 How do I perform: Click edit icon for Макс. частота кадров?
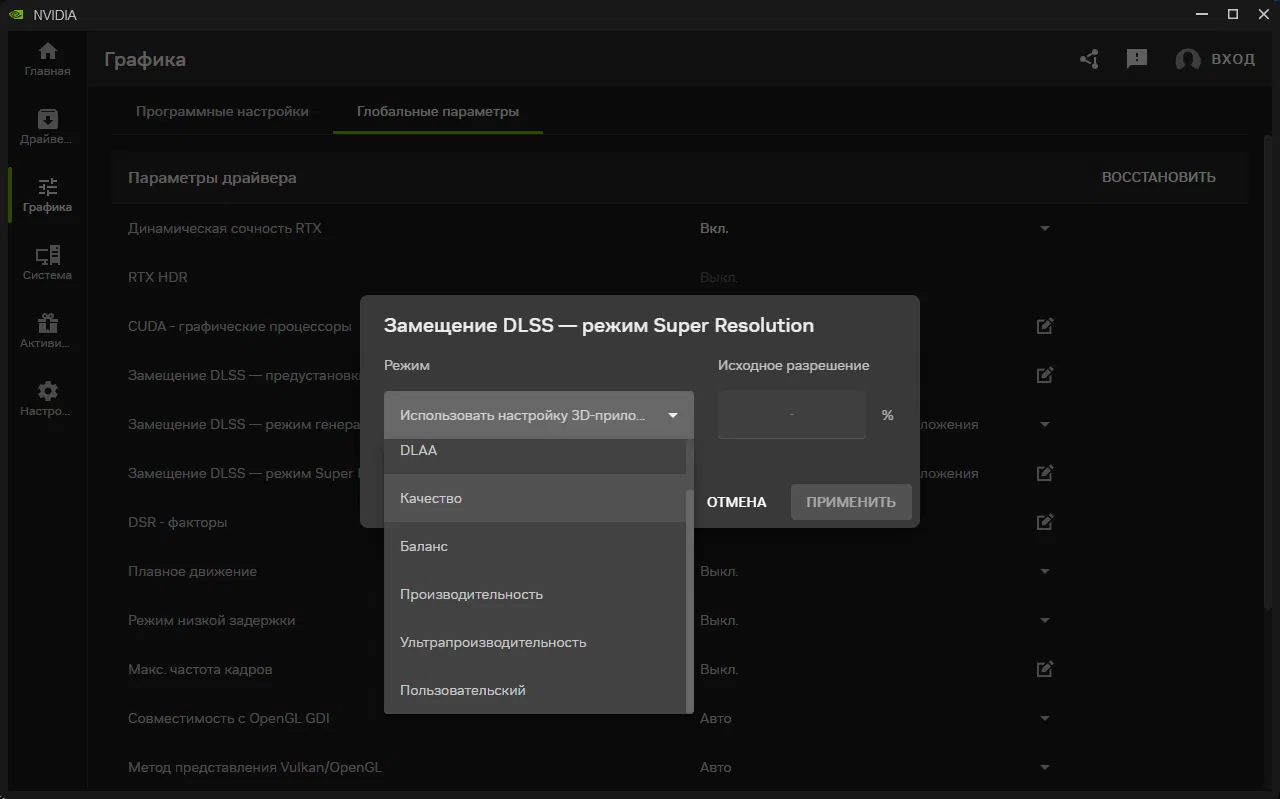[x=1045, y=669]
